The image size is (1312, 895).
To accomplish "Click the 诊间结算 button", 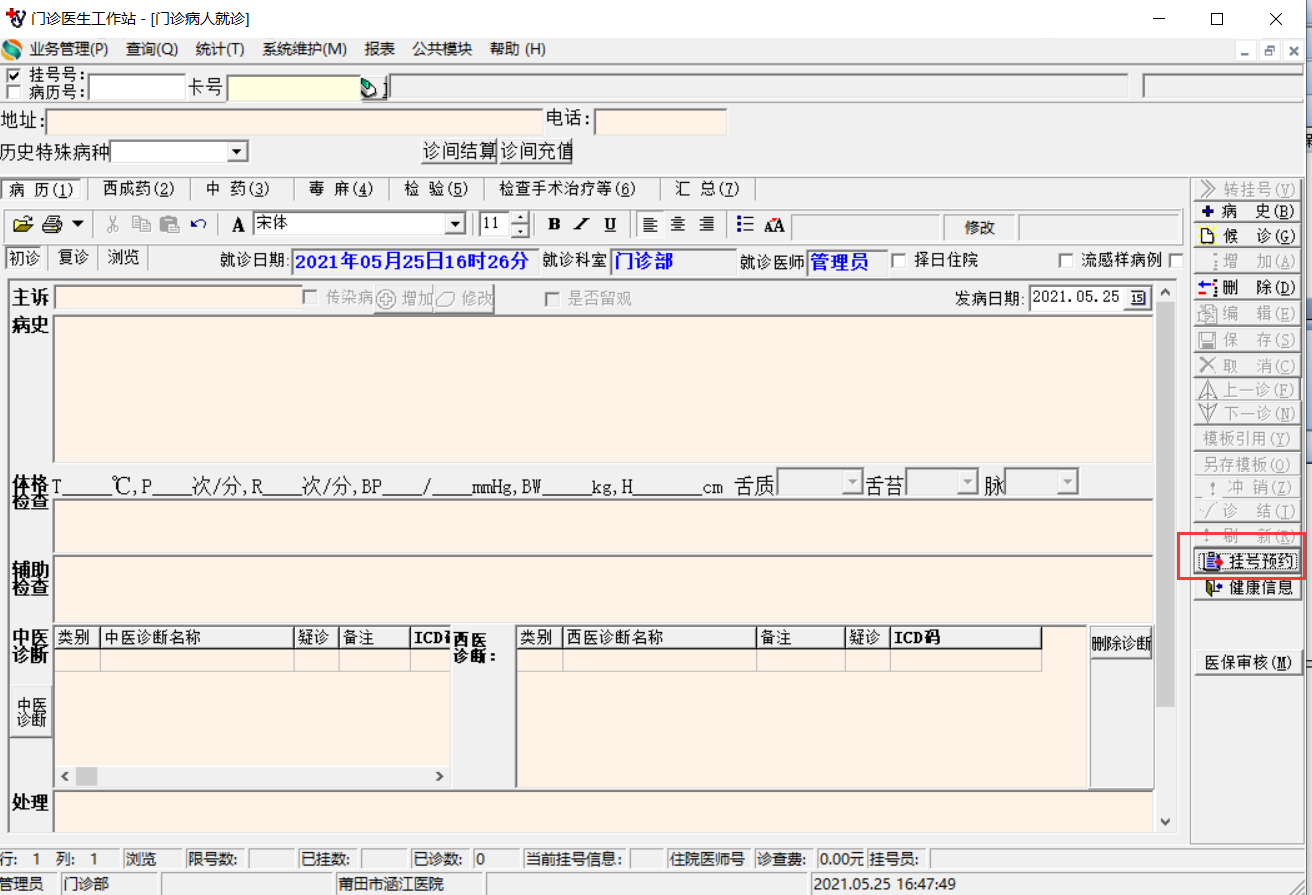I will pos(460,152).
